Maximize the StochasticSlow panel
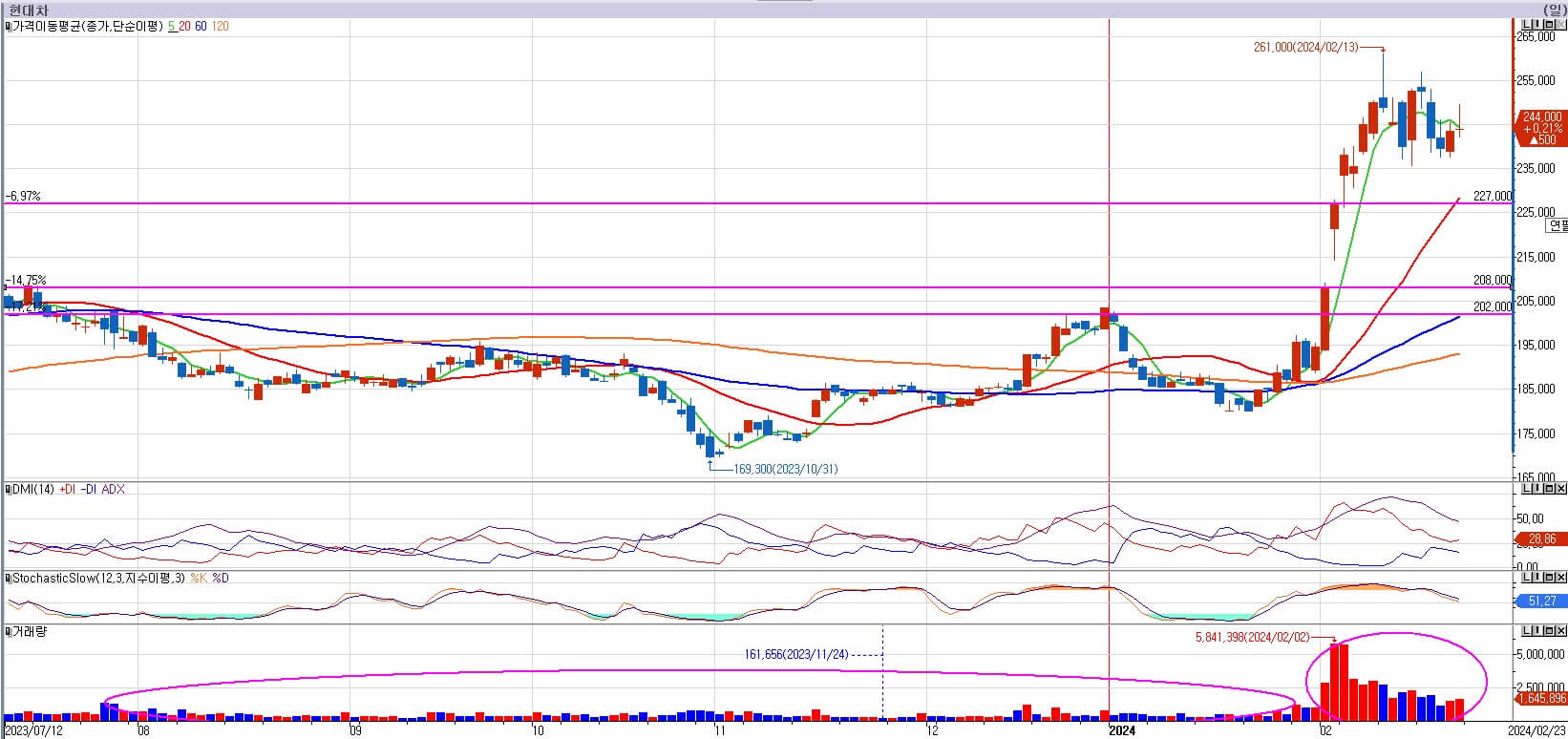The height and width of the screenshot is (739, 1568). (x=1548, y=578)
